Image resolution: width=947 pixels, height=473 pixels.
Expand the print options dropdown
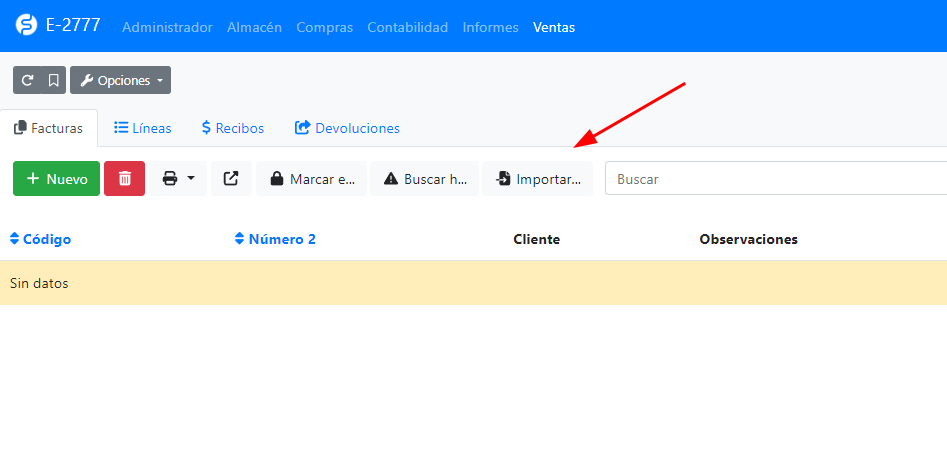pyautogui.click(x=179, y=179)
